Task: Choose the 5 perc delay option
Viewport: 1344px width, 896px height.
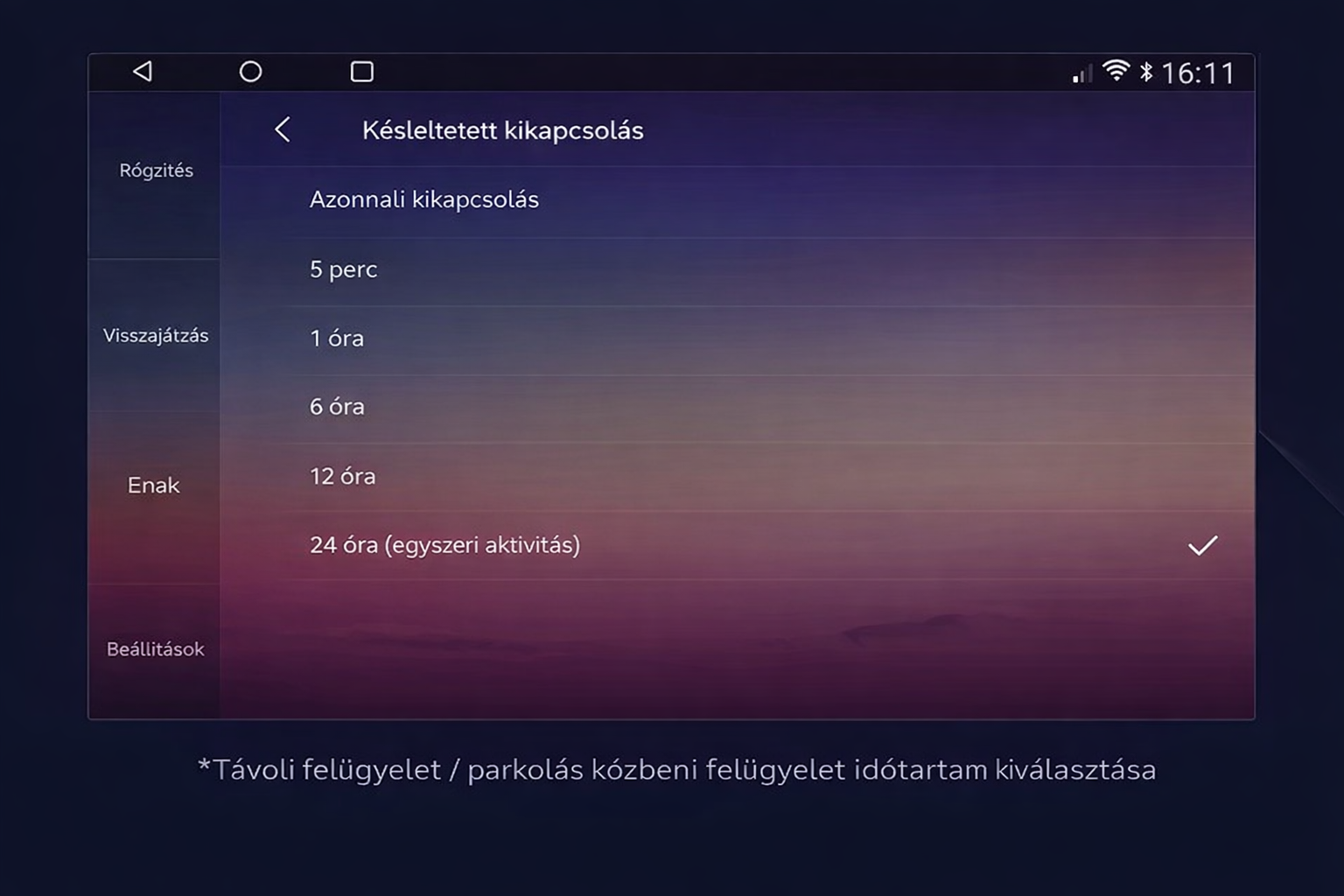Action: [343, 269]
